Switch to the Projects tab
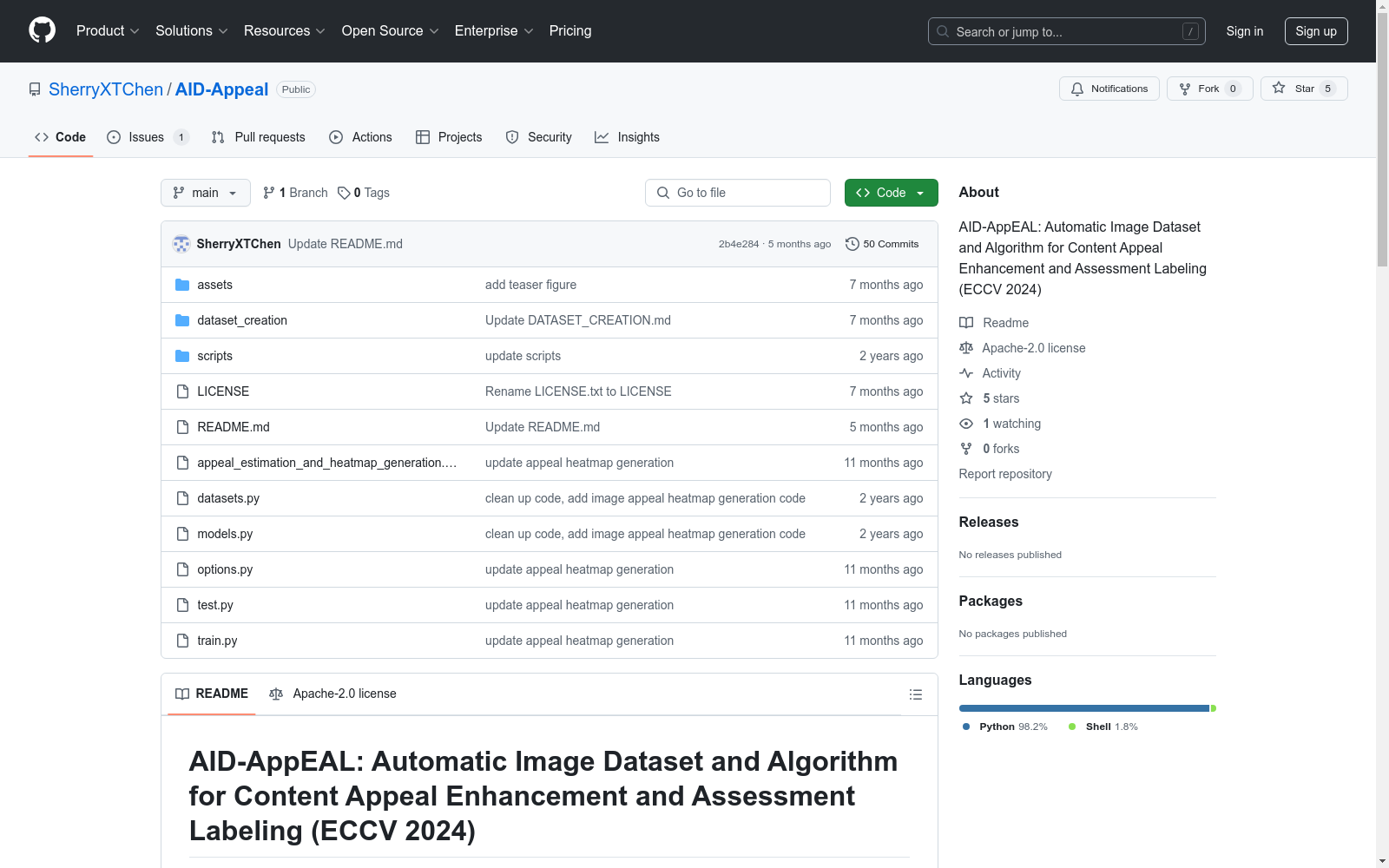The image size is (1389, 868). [449, 137]
